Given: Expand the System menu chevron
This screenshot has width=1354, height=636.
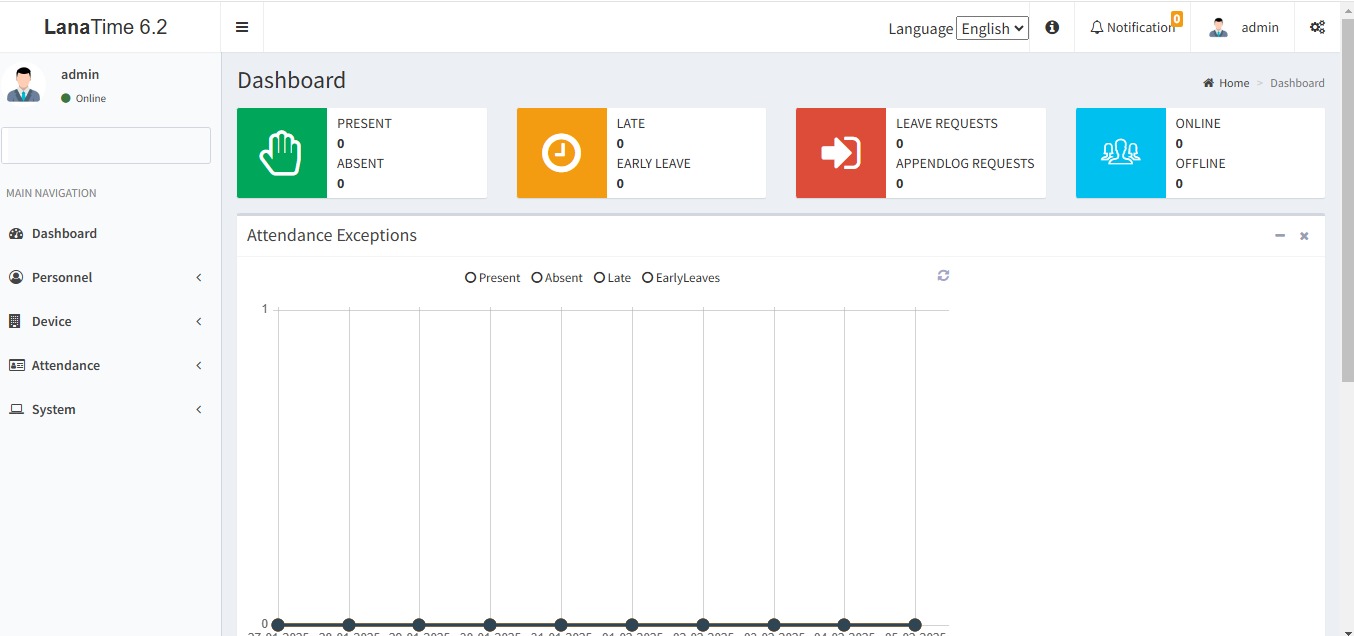Looking at the screenshot, I should 199,409.
